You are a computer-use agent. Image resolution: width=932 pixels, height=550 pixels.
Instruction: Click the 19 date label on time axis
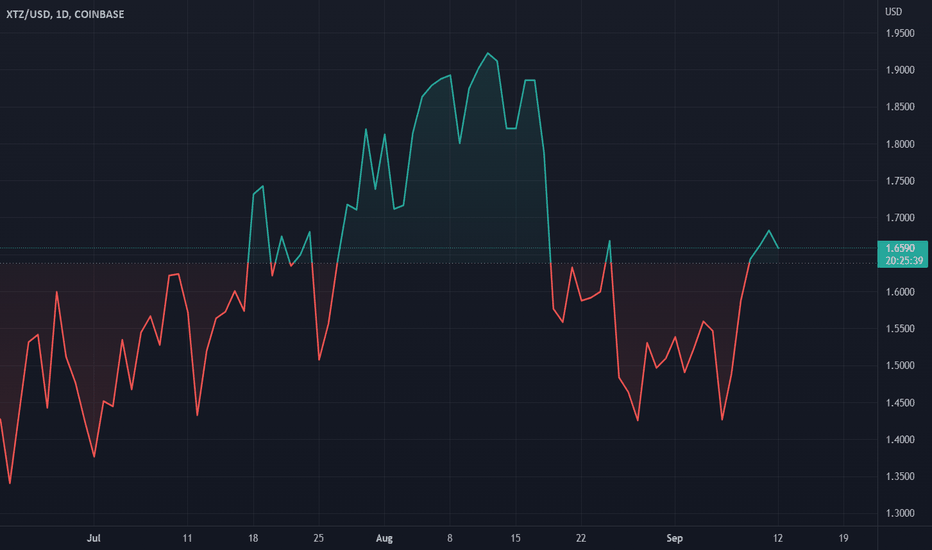[843, 538]
